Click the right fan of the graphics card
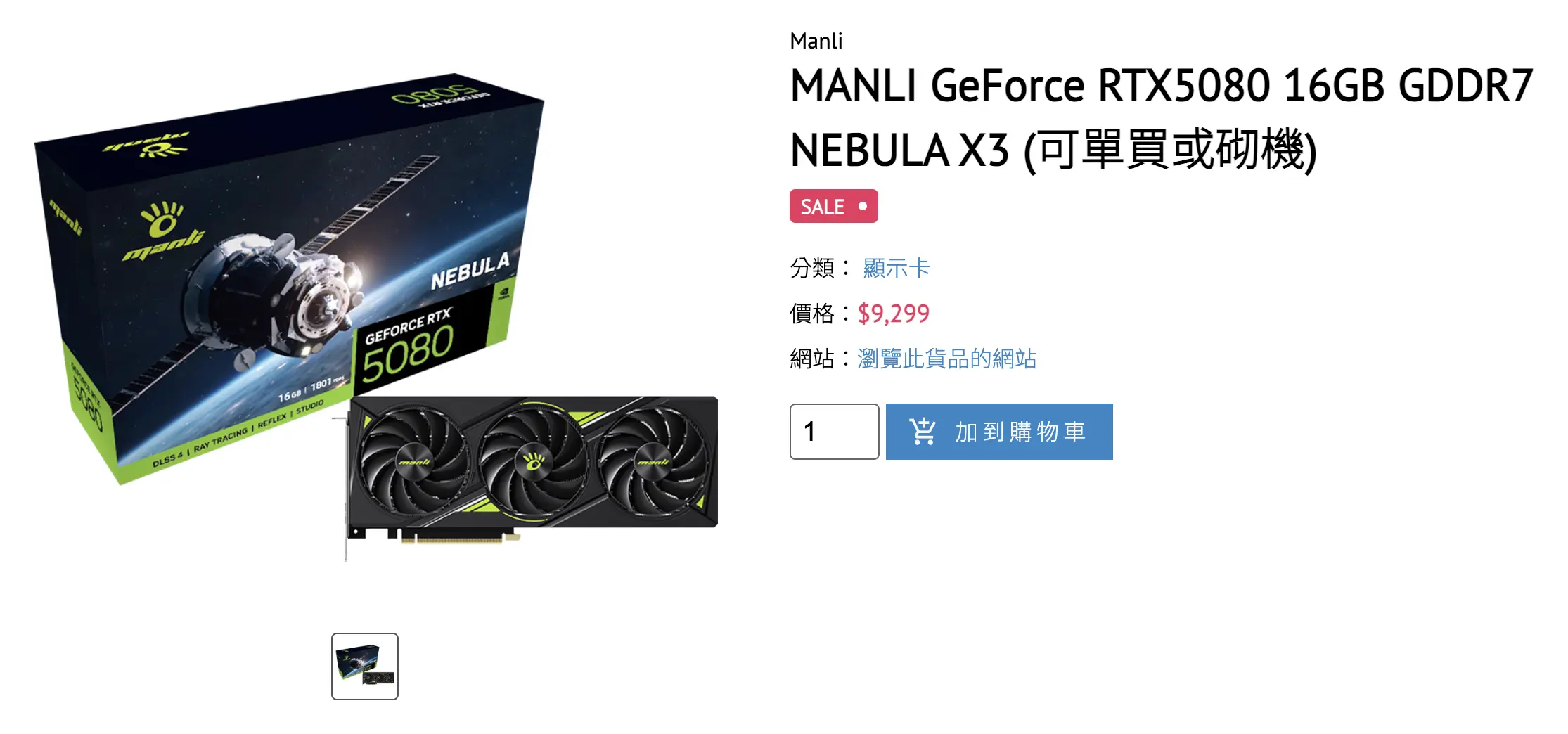This screenshot has width=1568, height=734. pos(653,461)
